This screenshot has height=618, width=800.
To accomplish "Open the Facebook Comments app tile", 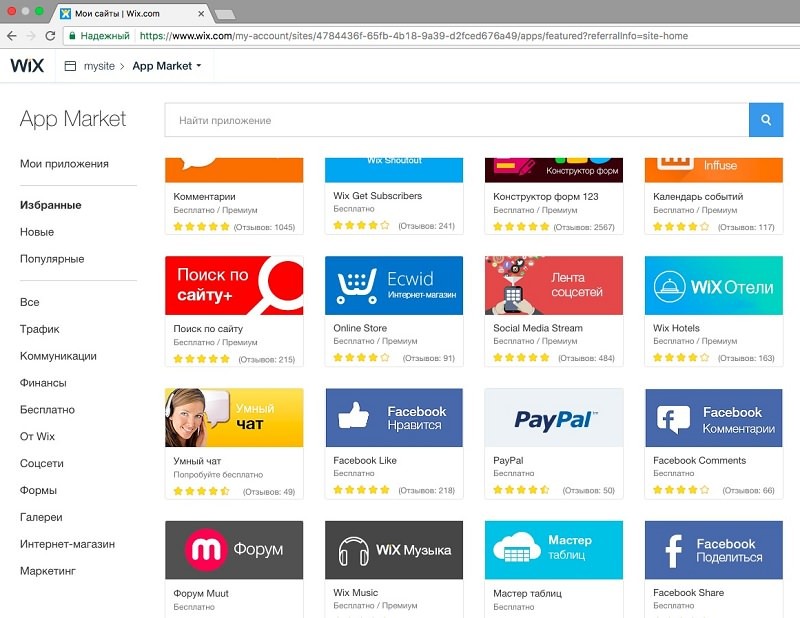I will pyautogui.click(x=713, y=418).
